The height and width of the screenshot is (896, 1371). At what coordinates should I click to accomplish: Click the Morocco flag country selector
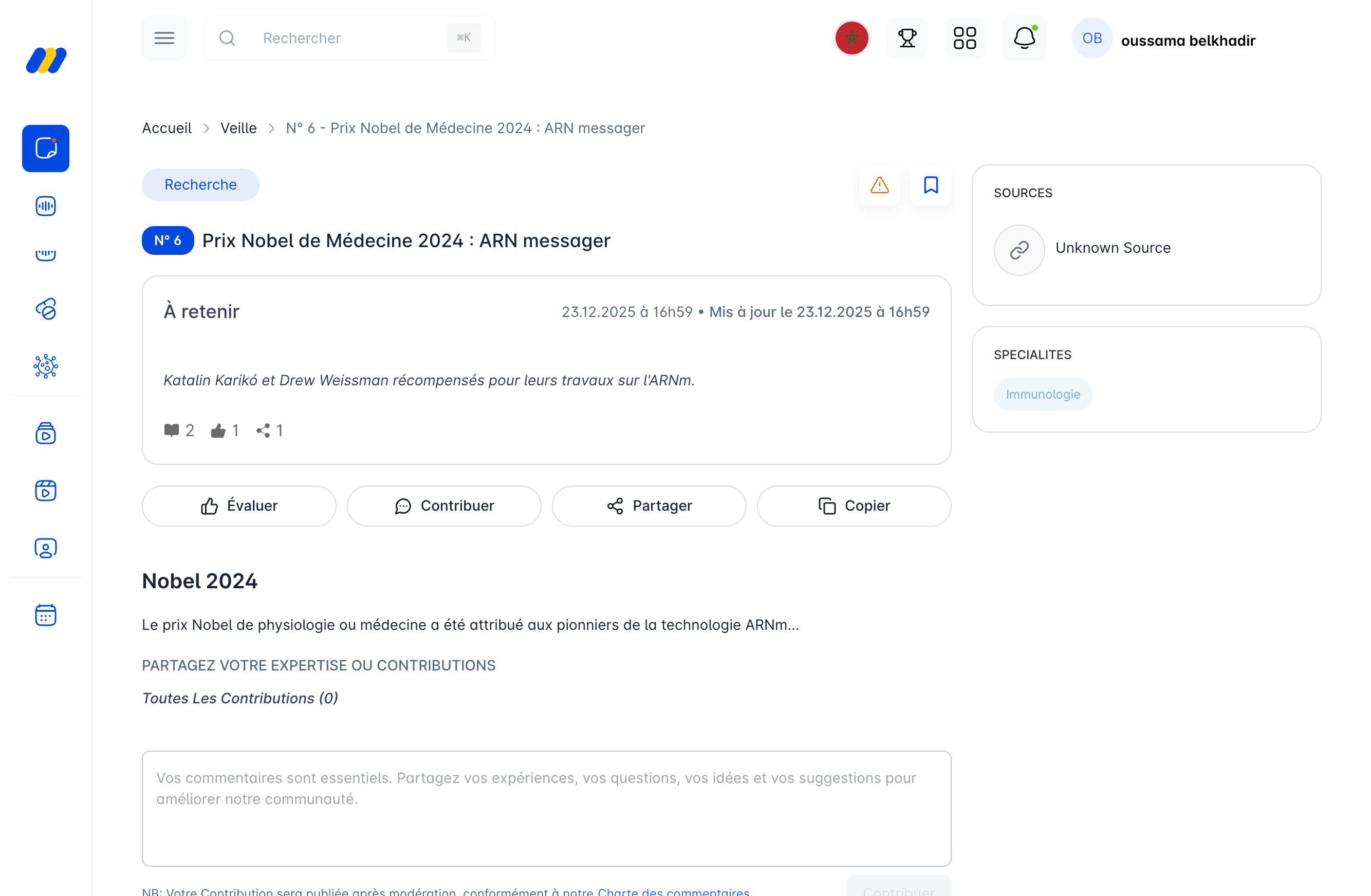click(851, 38)
